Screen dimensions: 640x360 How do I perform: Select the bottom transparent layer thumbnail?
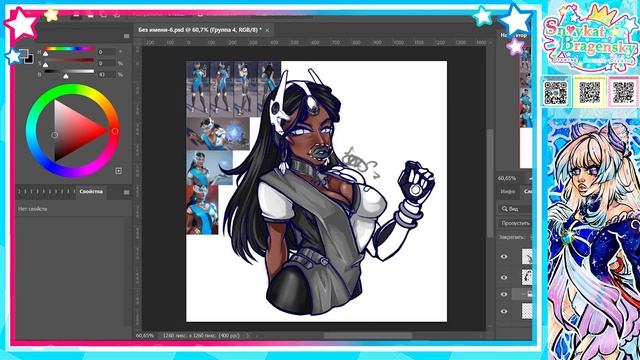point(527,311)
